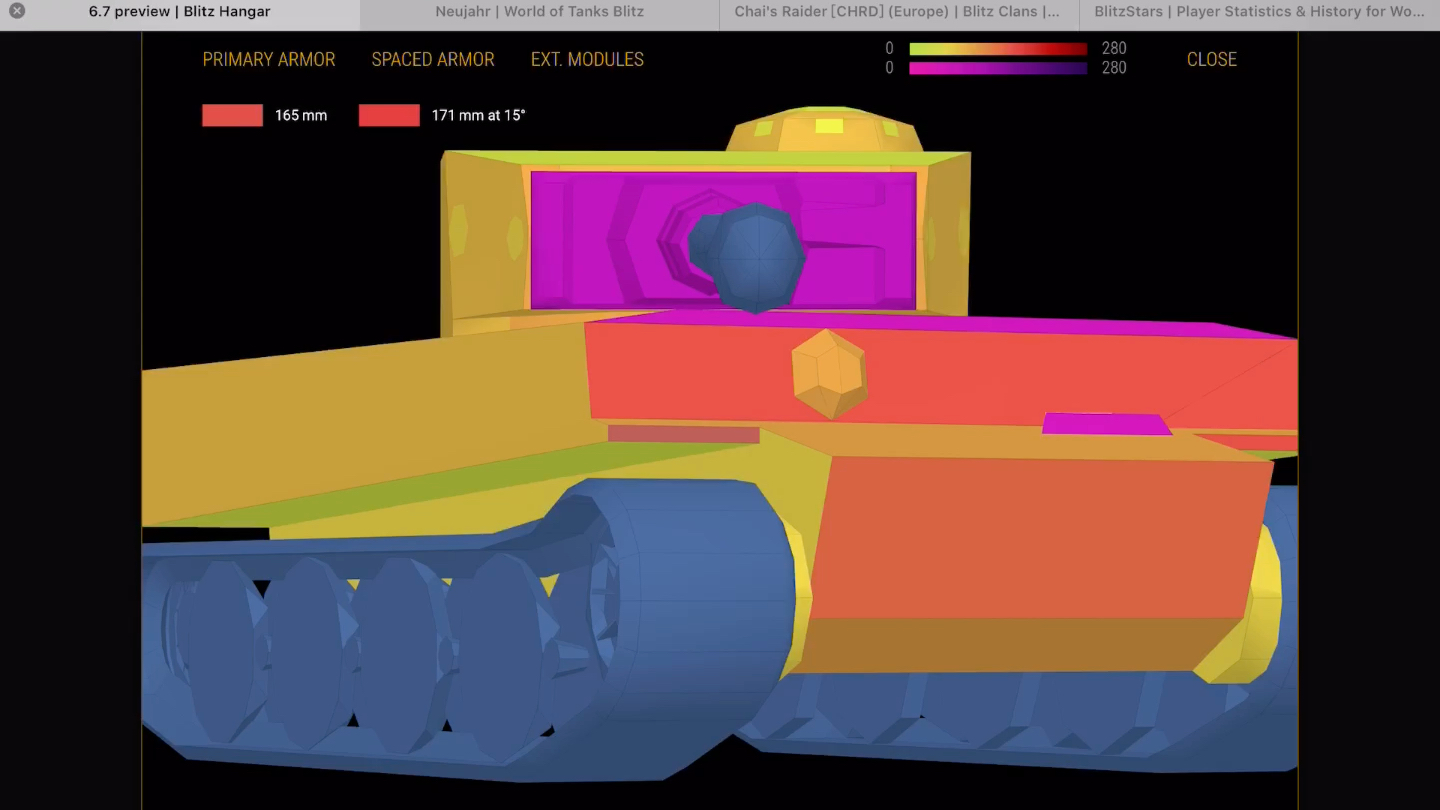
Task: Close the 6.7 preview Blitz Hangar tab
Action: point(17,11)
